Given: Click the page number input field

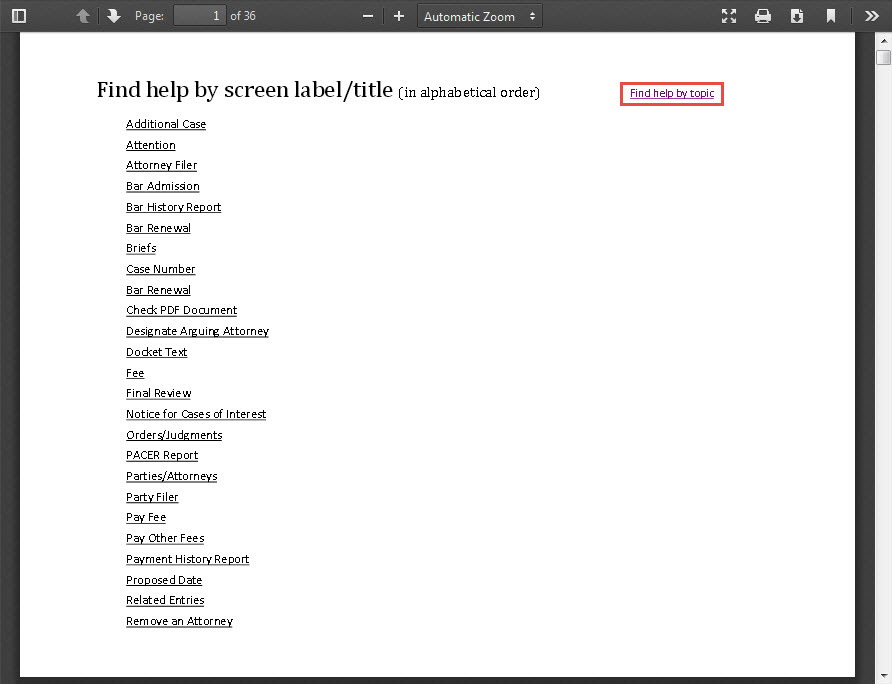Looking at the screenshot, I should [x=199, y=16].
